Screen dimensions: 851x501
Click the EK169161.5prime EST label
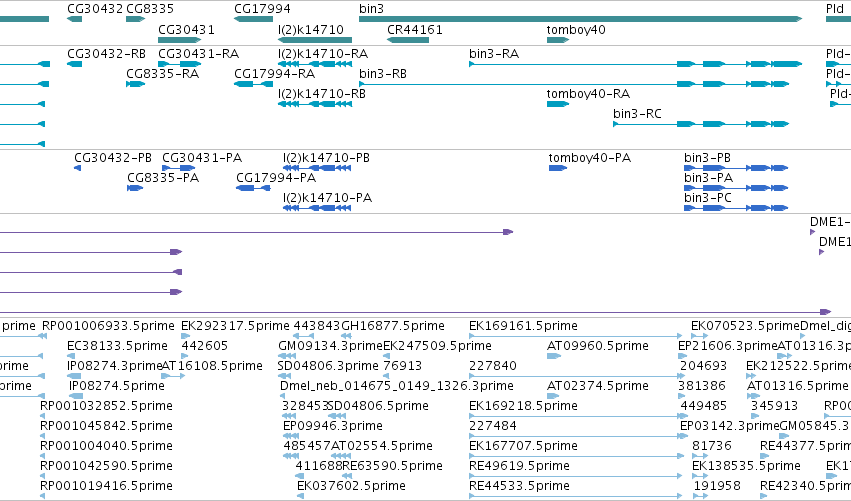coord(523,326)
